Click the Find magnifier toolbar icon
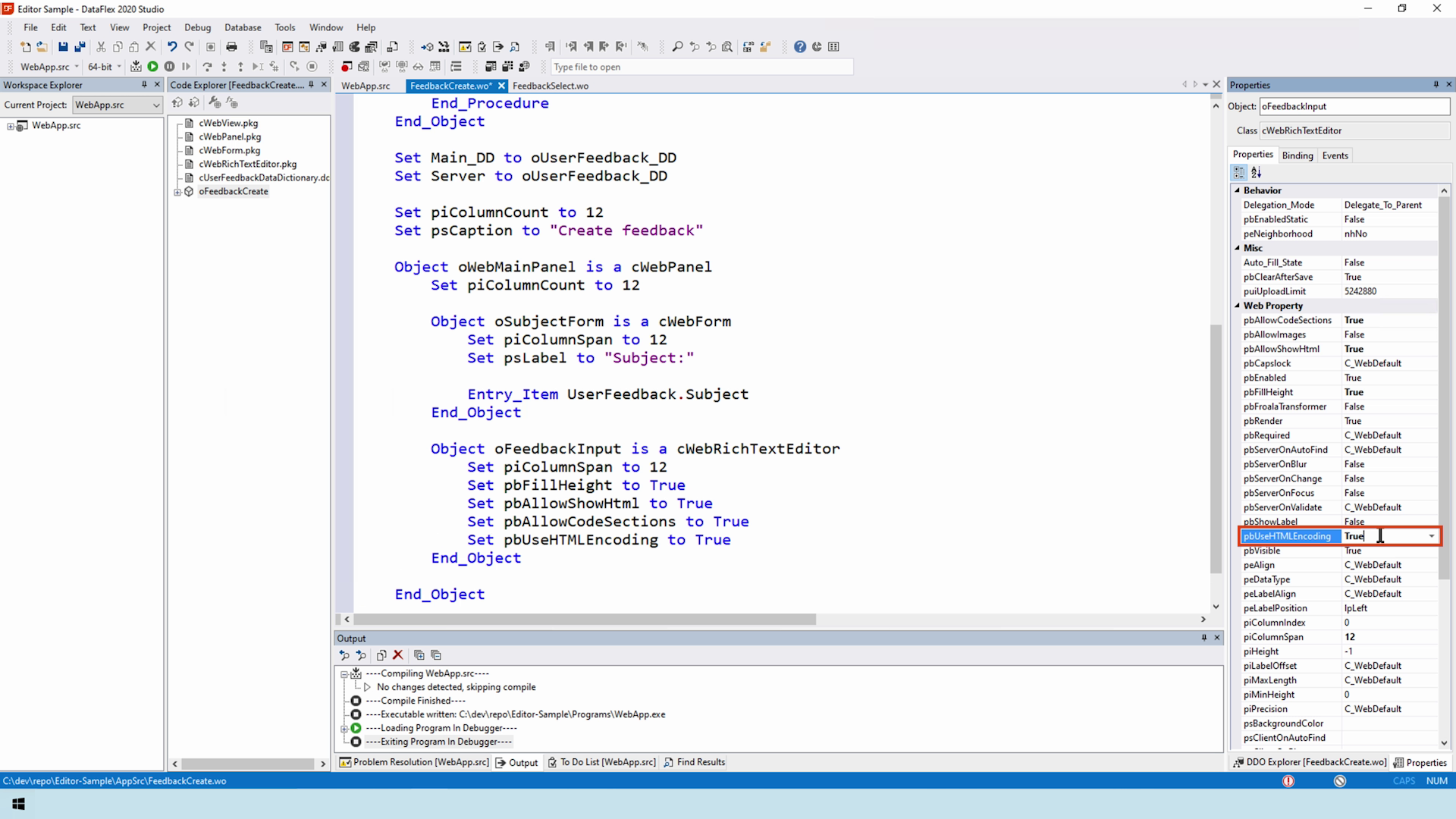 coord(677,47)
